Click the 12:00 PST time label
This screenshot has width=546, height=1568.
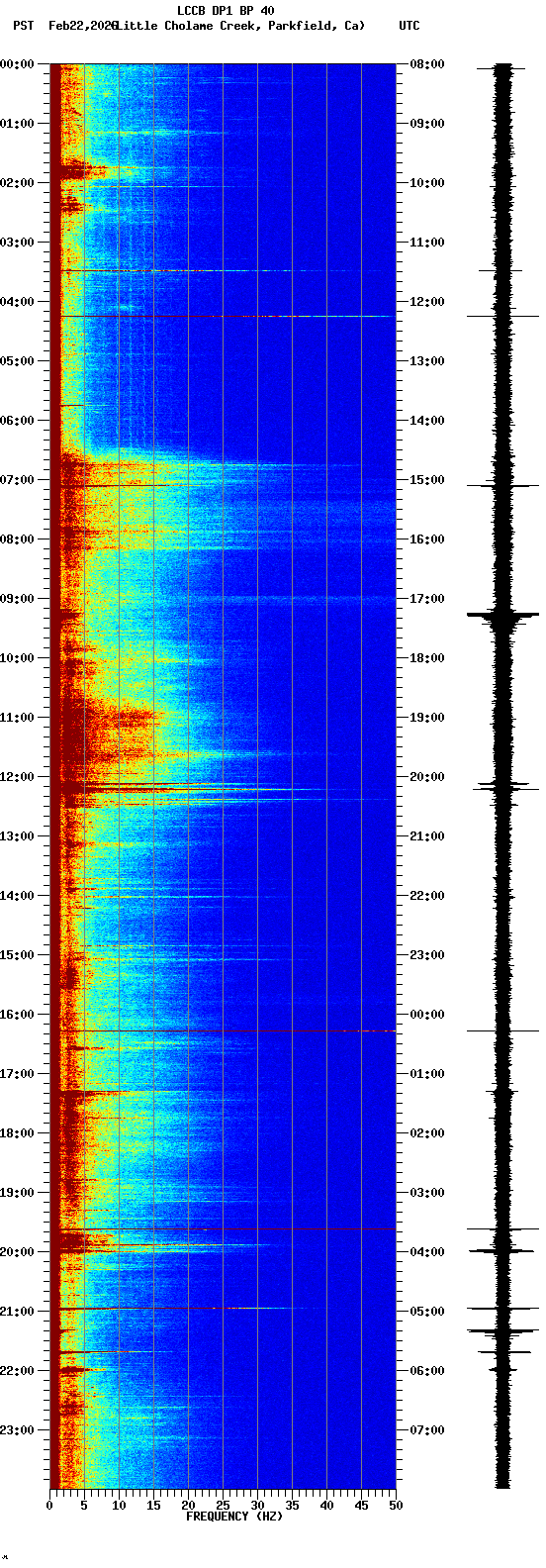pyautogui.click(x=17, y=777)
